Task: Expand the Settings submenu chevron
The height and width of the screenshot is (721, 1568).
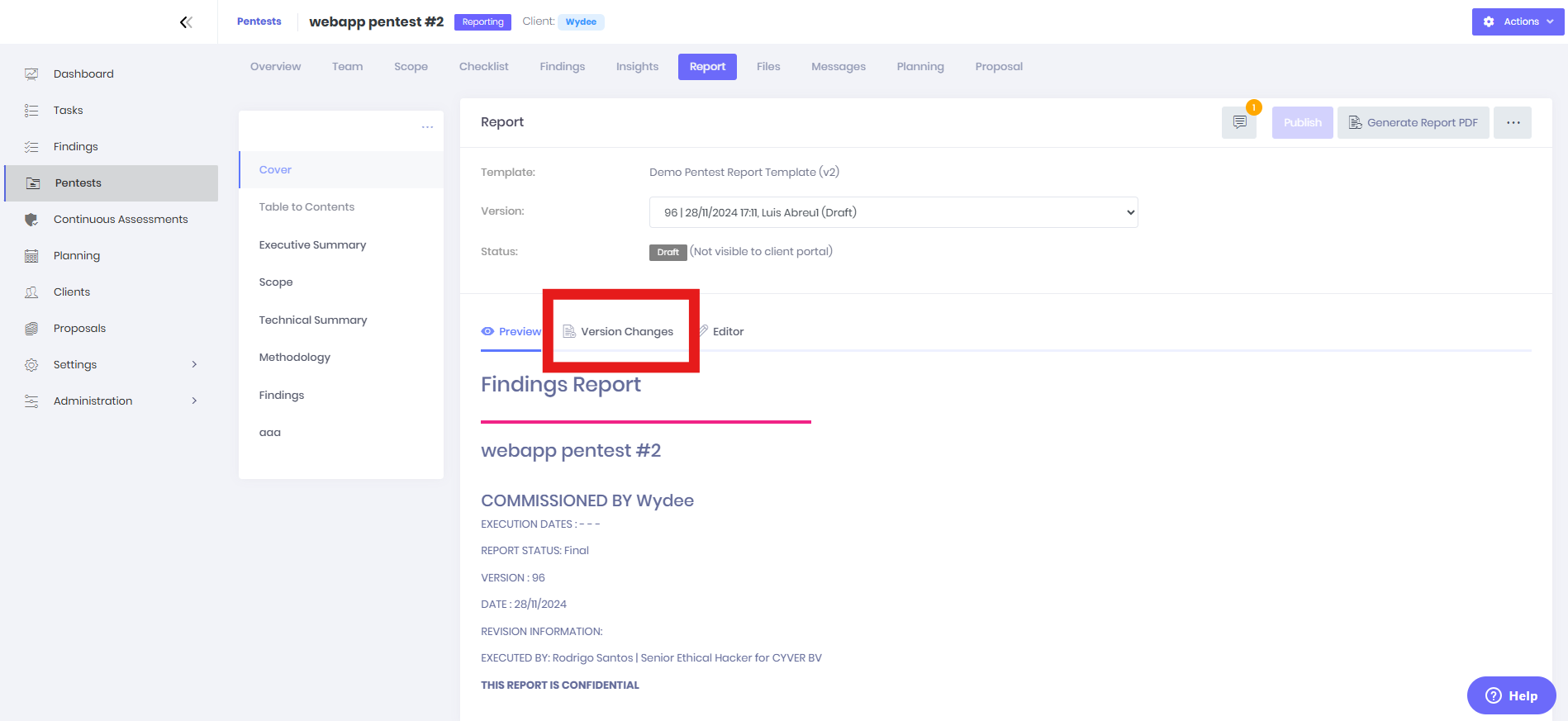Action: [x=195, y=364]
